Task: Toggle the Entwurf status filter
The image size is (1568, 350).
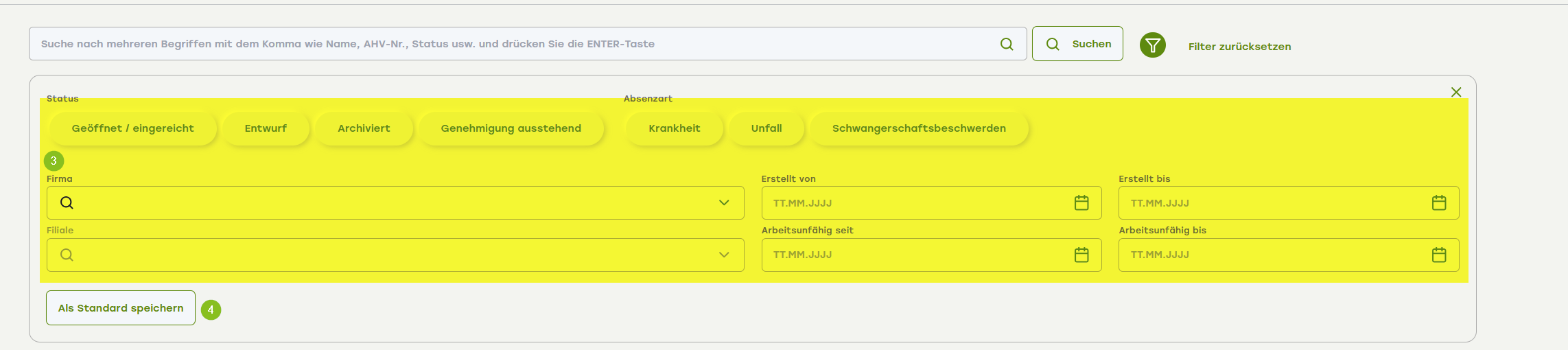Action: click(266, 128)
